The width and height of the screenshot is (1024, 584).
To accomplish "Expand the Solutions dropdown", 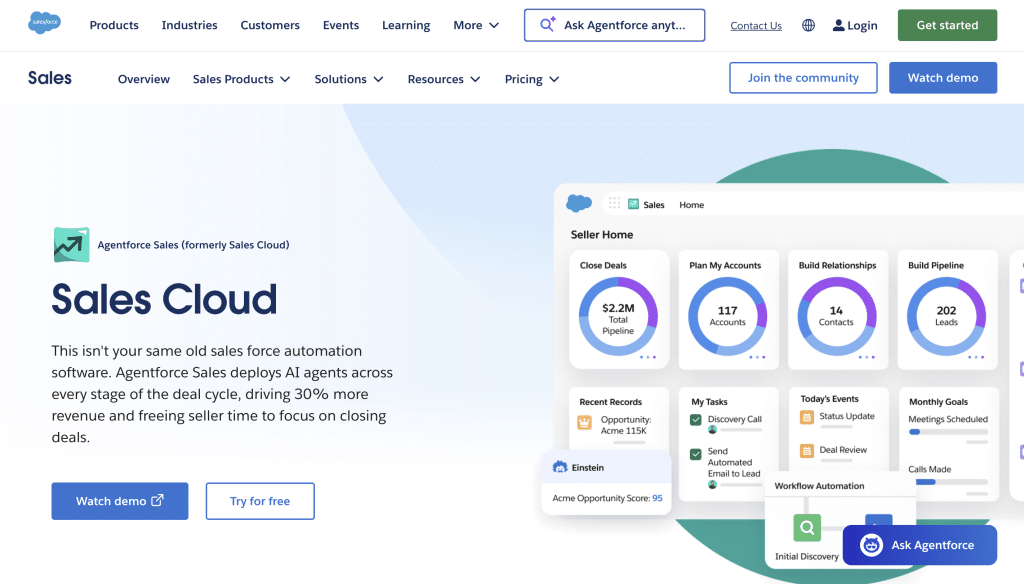I will [349, 79].
